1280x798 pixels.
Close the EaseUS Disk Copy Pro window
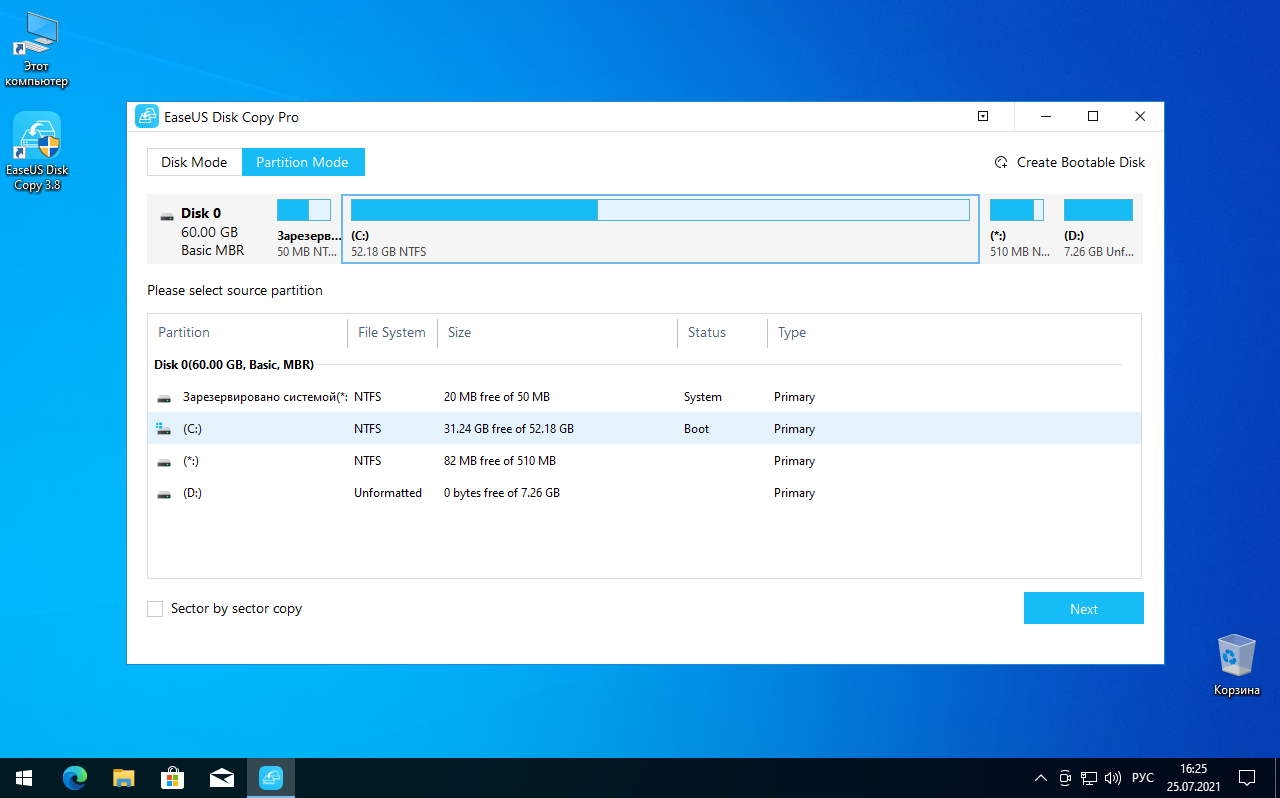(1140, 116)
